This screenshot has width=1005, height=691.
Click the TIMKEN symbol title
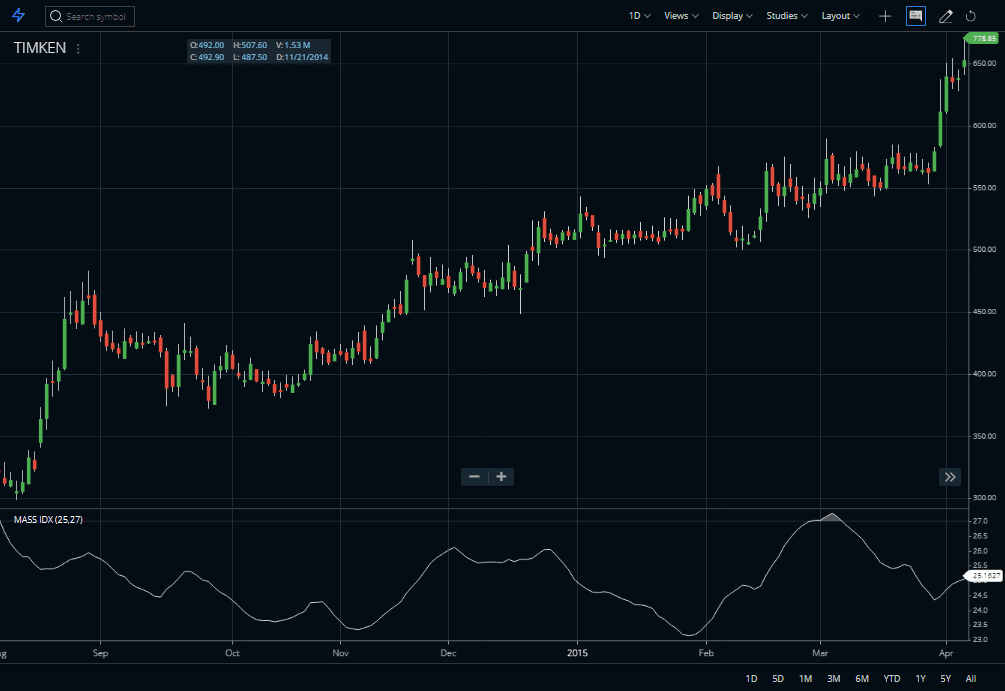click(40, 48)
